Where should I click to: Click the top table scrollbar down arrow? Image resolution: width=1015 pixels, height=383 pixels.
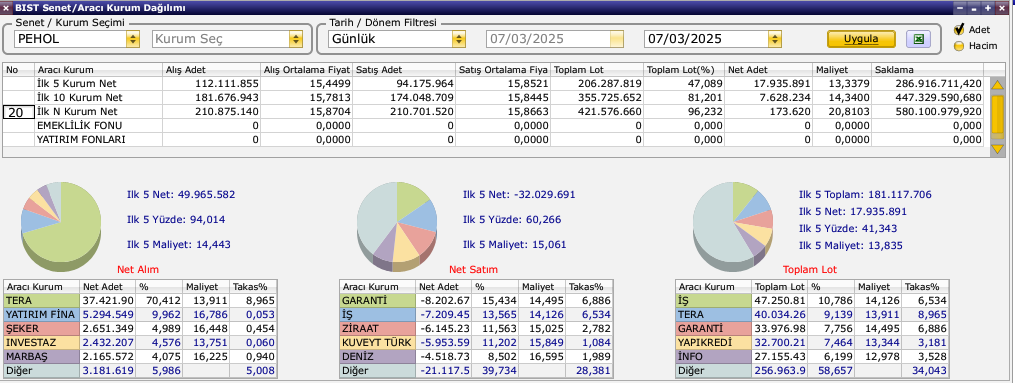click(x=998, y=149)
